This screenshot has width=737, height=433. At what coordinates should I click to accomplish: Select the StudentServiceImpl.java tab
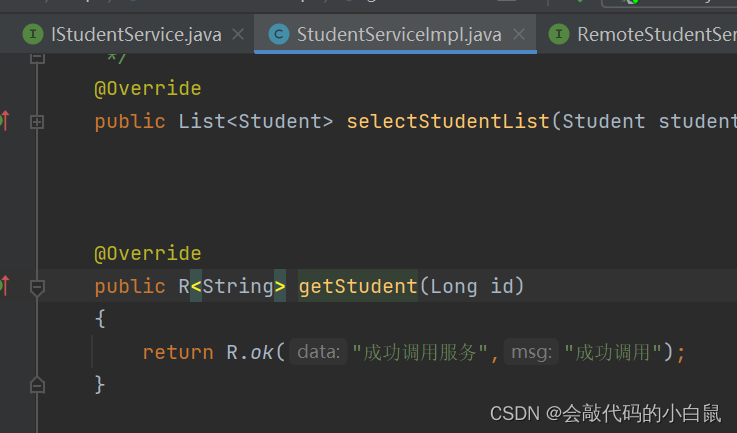point(398,35)
